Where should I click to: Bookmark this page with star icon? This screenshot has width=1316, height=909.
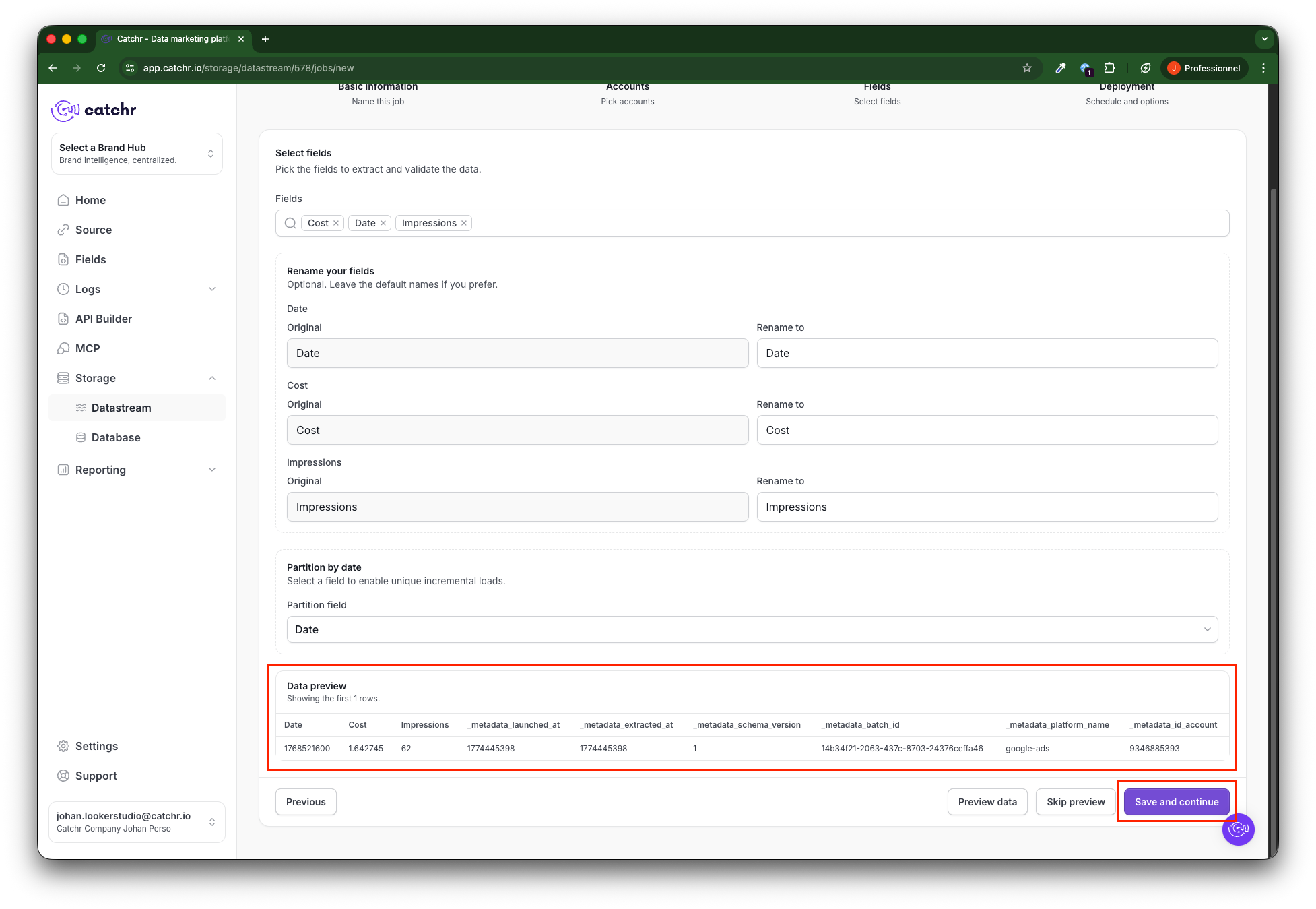click(1026, 68)
